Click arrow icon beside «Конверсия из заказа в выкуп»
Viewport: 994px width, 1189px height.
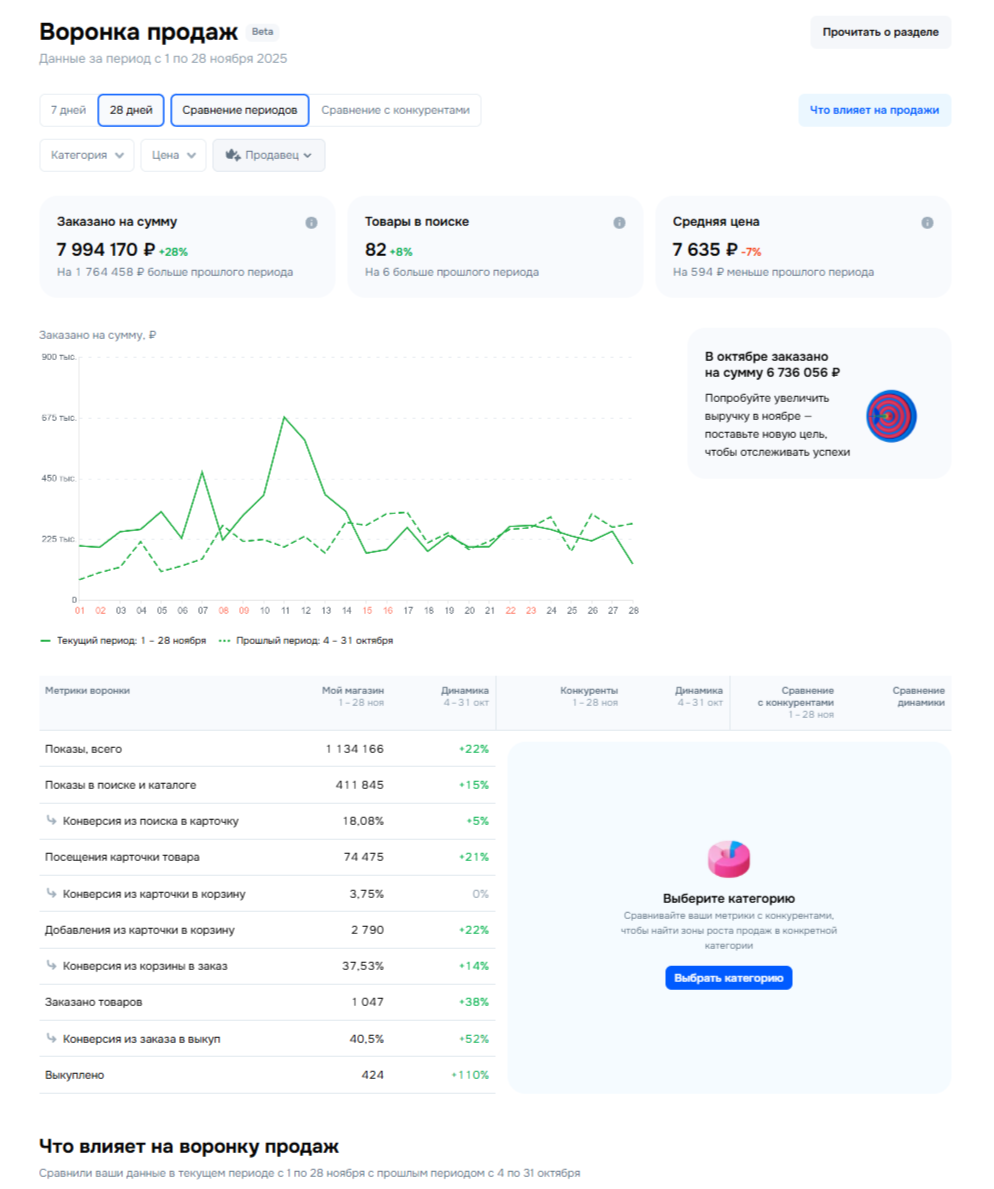(51, 1039)
